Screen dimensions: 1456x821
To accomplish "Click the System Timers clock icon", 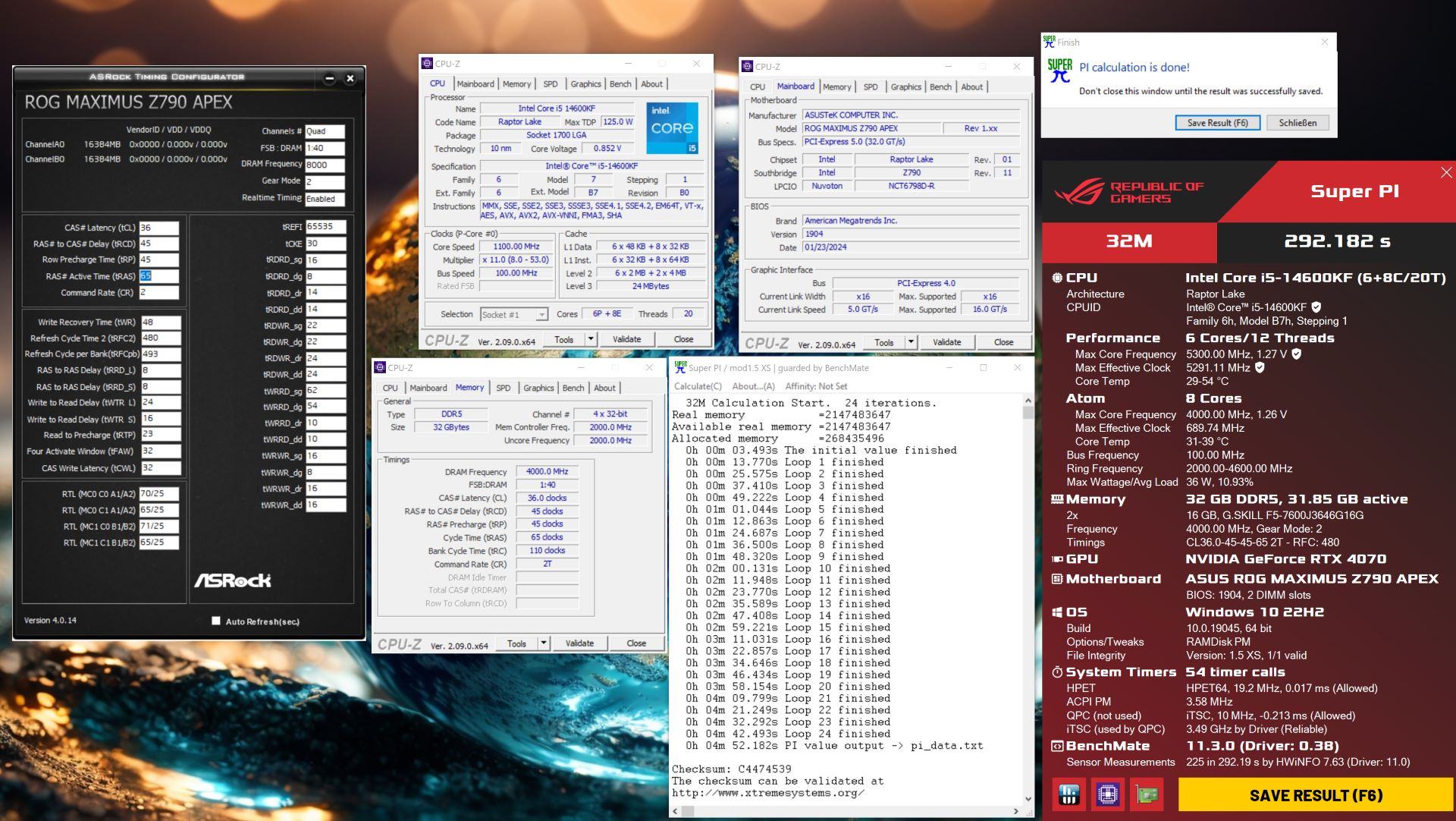I will (x=1057, y=672).
